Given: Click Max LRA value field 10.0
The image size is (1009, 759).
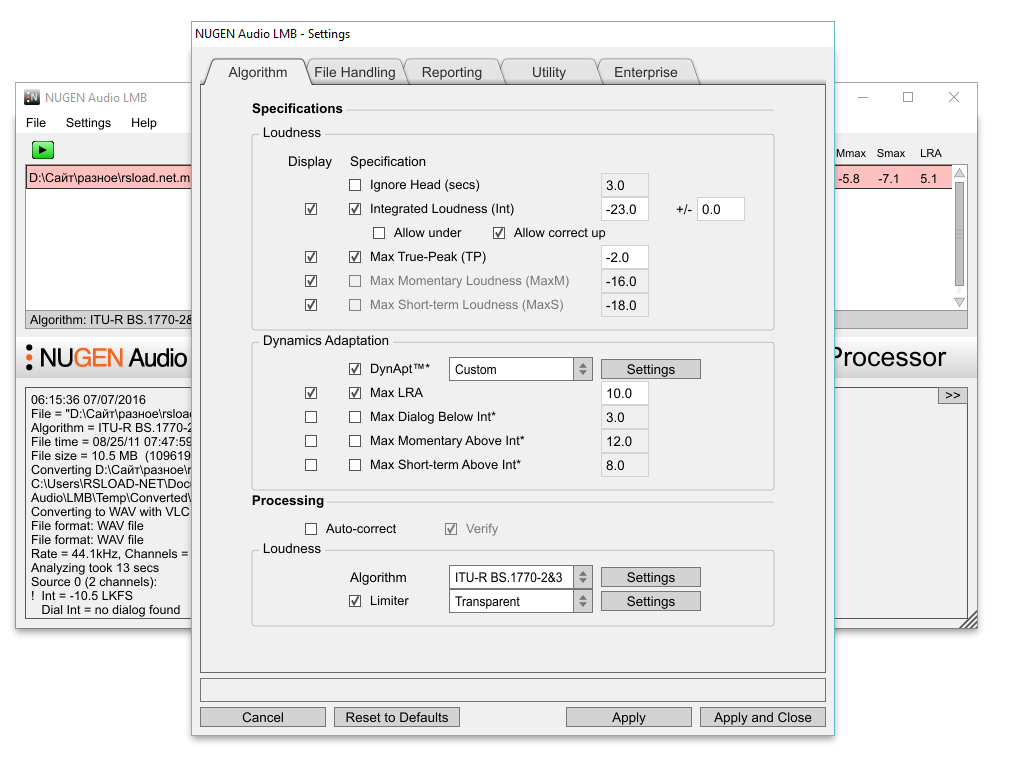Looking at the screenshot, I should (625, 393).
